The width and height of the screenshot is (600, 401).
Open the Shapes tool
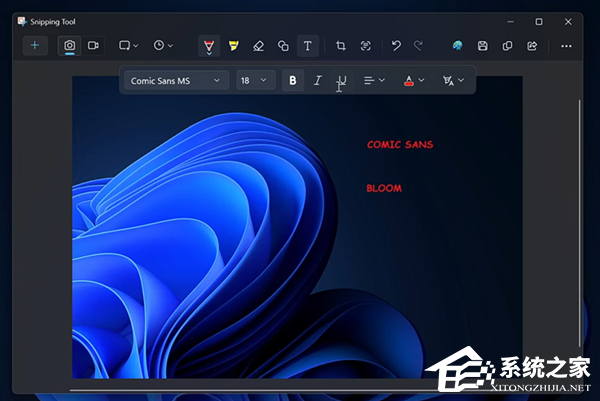(x=283, y=46)
